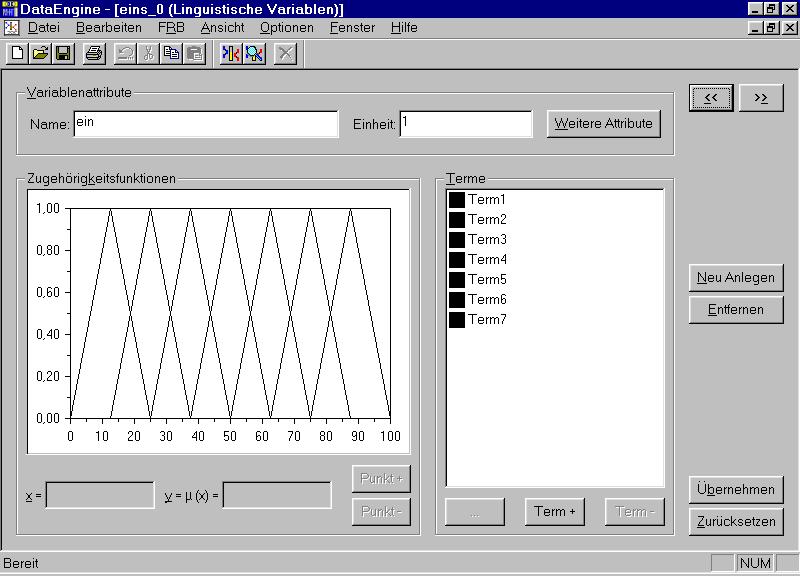800x576 pixels.
Task: Open the Datei menu
Action: [x=44, y=28]
